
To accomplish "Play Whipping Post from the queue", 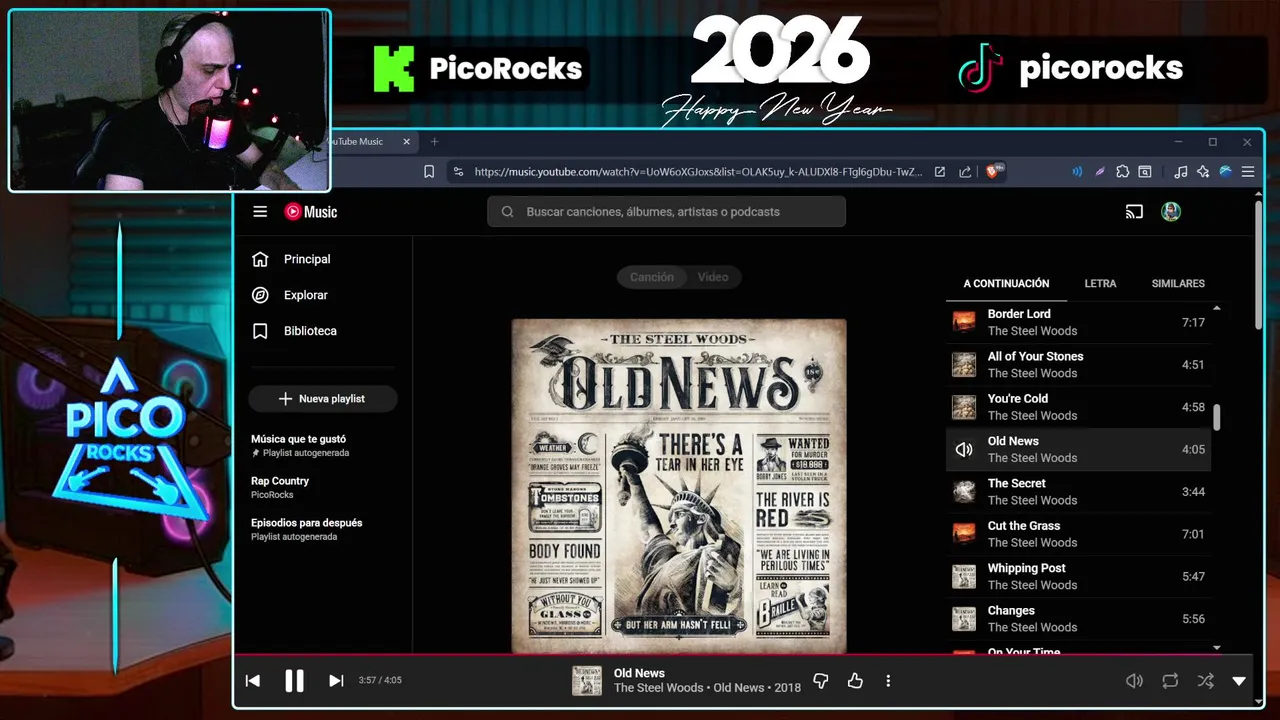I will click(x=1078, y=576).
